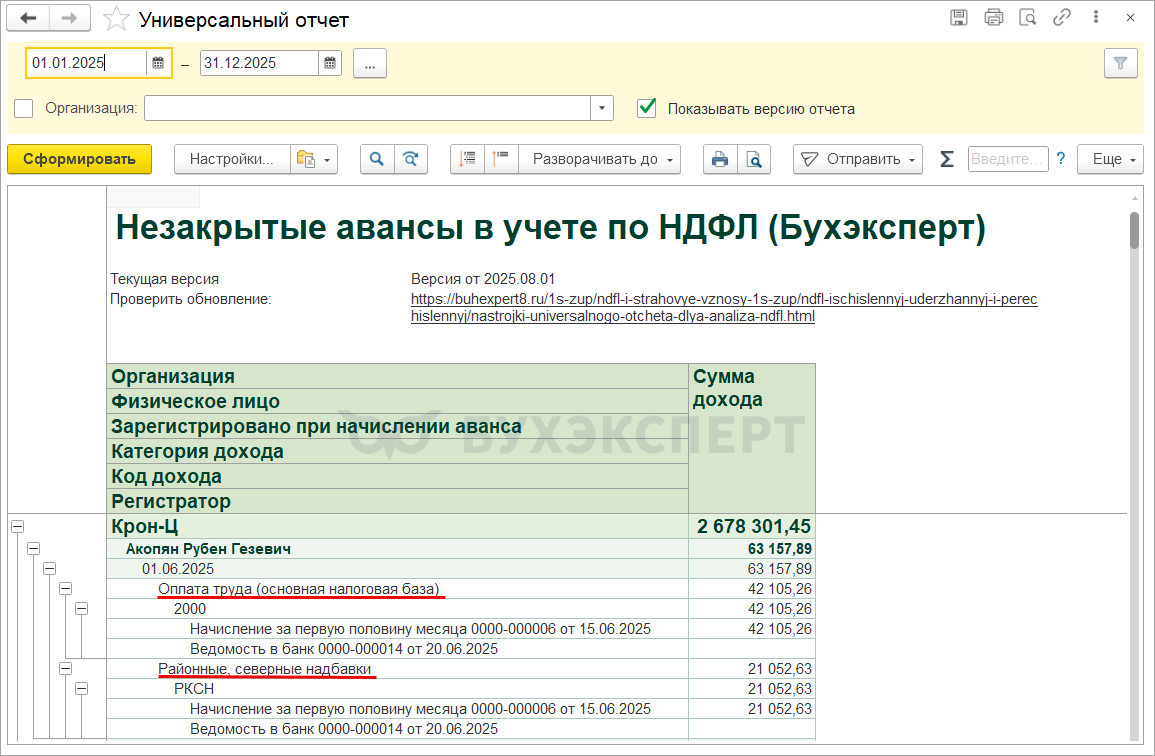
Task: Click the filter funnel icon at top right
Action: 1120,63
